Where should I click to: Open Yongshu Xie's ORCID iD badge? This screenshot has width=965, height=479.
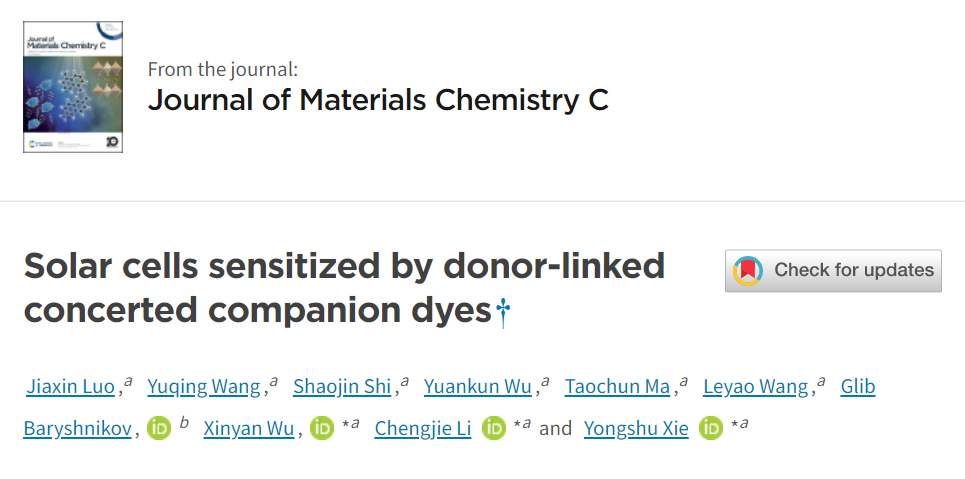point(711,429)
